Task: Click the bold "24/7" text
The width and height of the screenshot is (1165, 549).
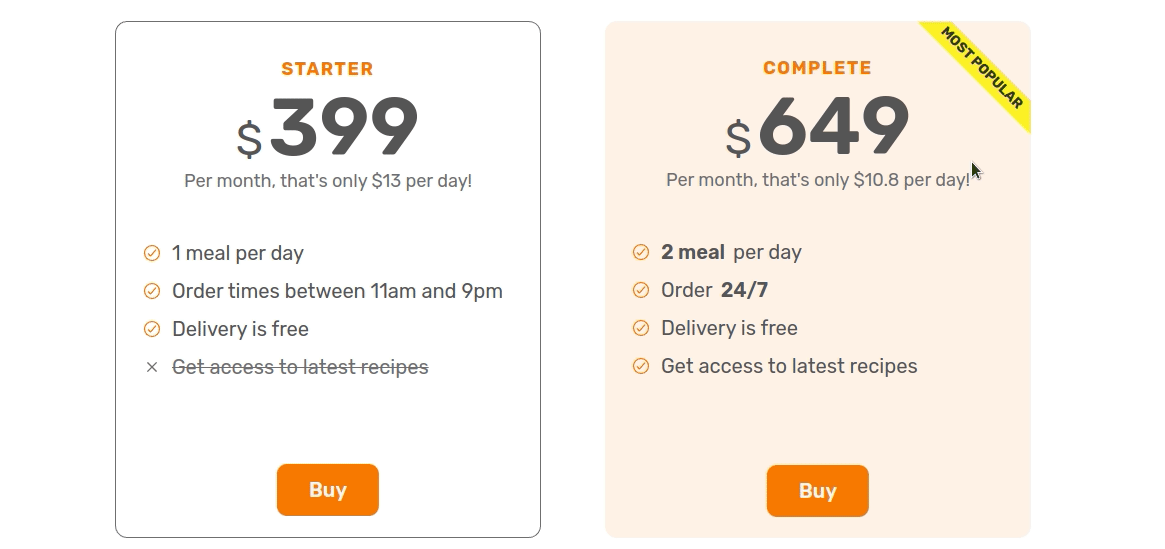Action: tap(744, 290)
